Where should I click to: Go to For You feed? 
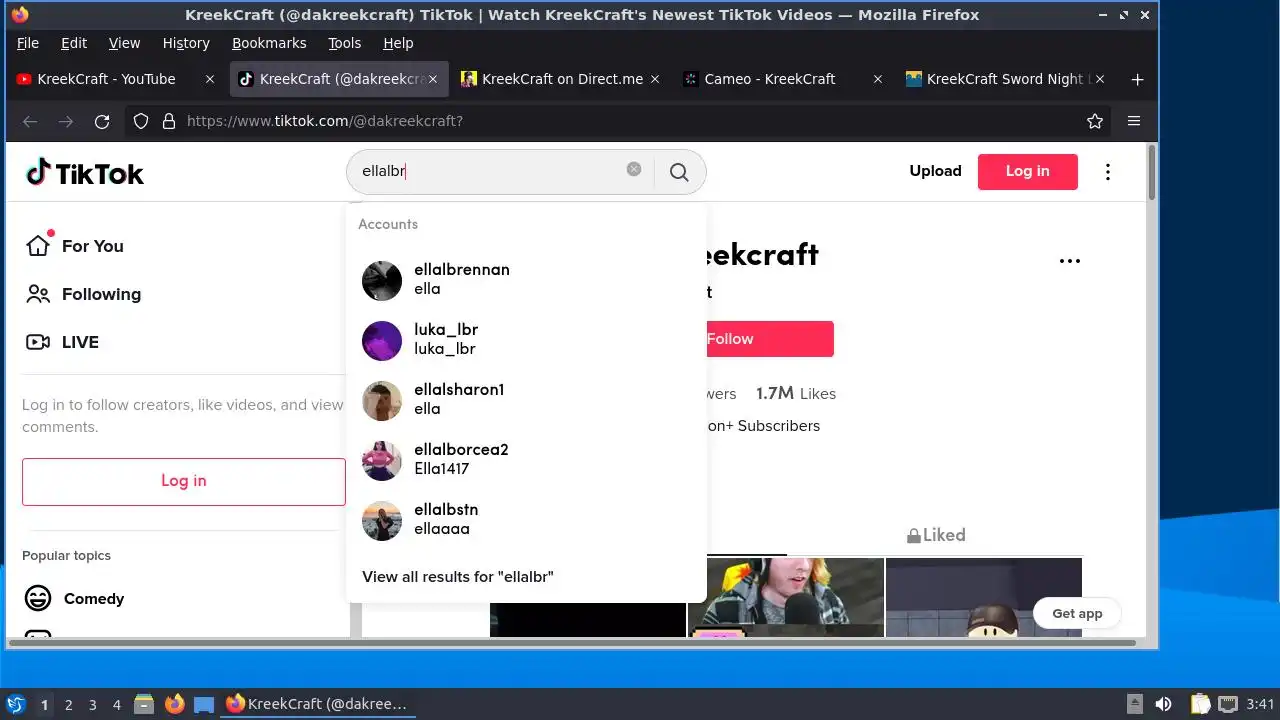coord(75,246)
